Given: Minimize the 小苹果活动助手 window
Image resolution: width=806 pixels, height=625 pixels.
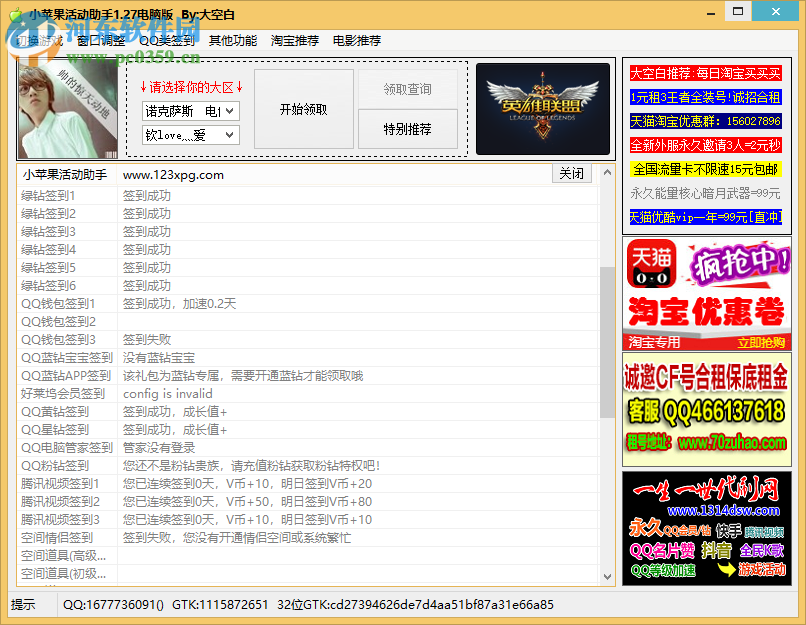Looking at the screenshot, I should point(711,12).
